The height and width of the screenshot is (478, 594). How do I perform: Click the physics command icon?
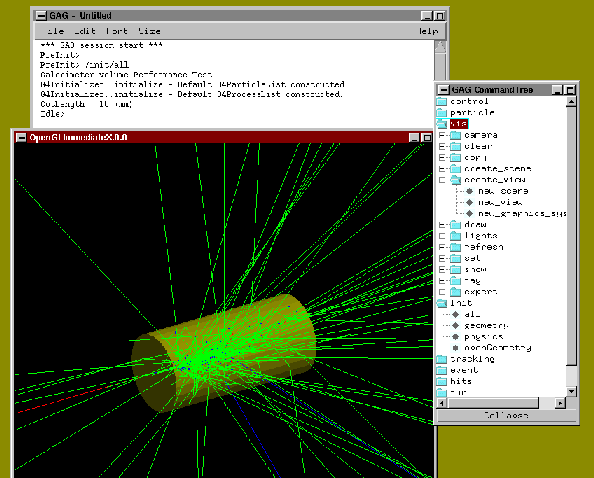point(456,337)
